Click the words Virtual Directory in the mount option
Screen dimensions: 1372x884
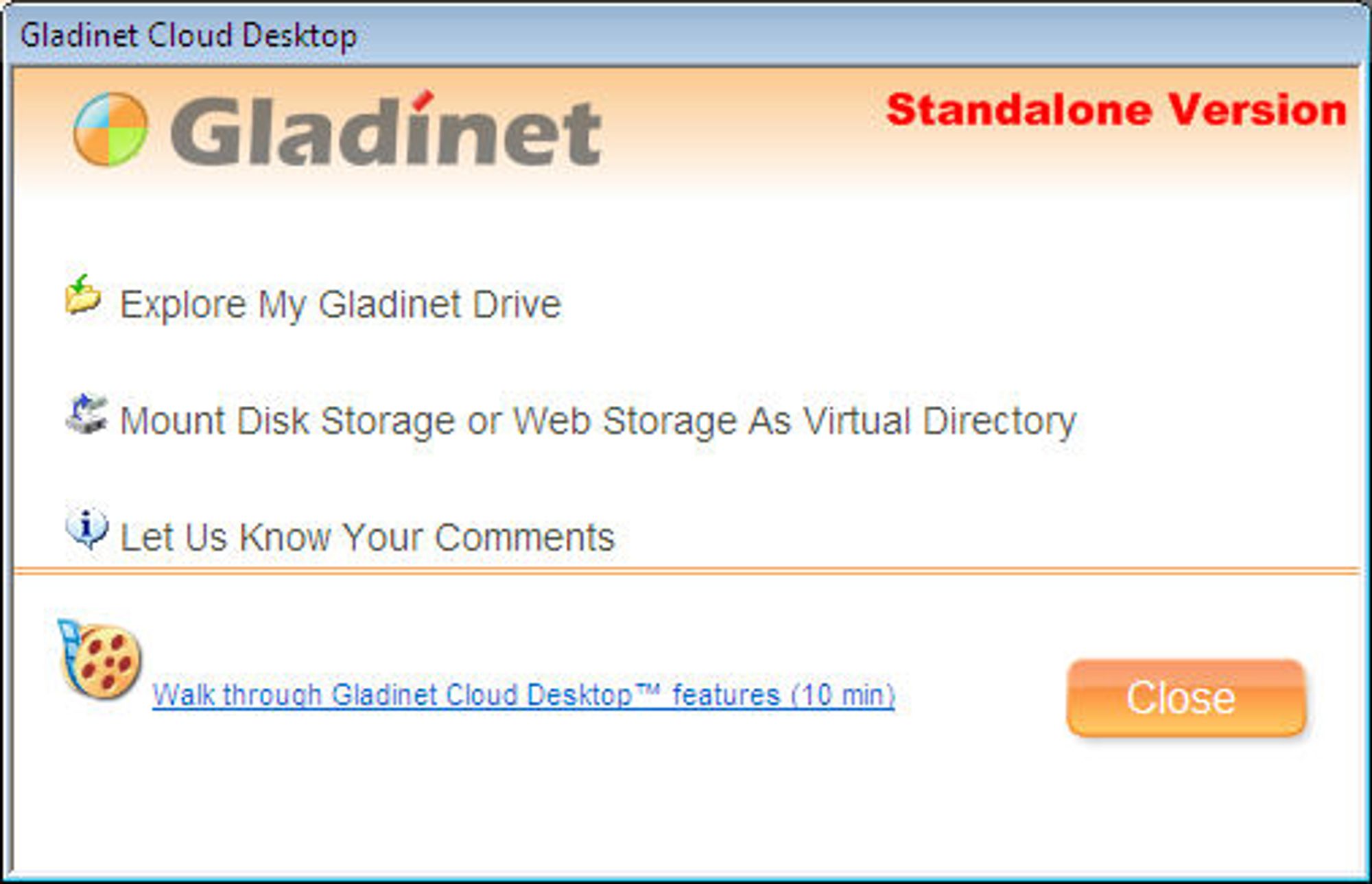point(939,420)
